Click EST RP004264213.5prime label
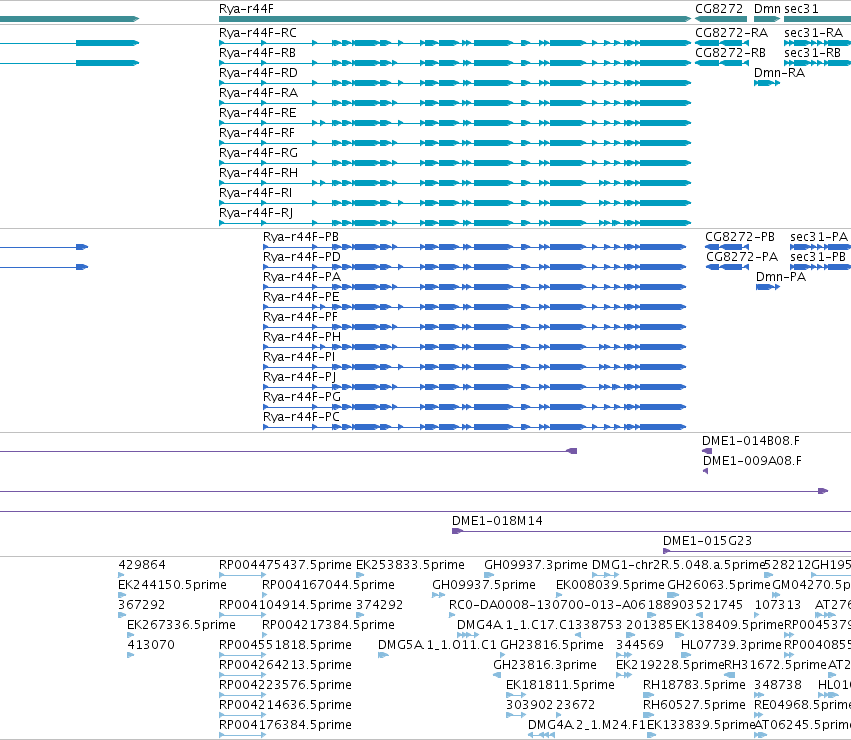Screen dimensions: 851x740 (285, 665)
